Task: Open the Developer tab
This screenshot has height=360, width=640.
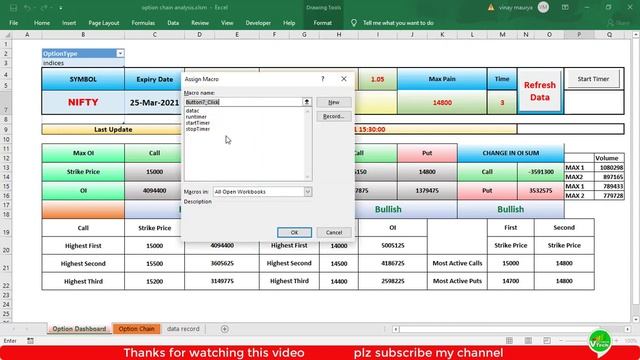Action: tap(258, 23)
